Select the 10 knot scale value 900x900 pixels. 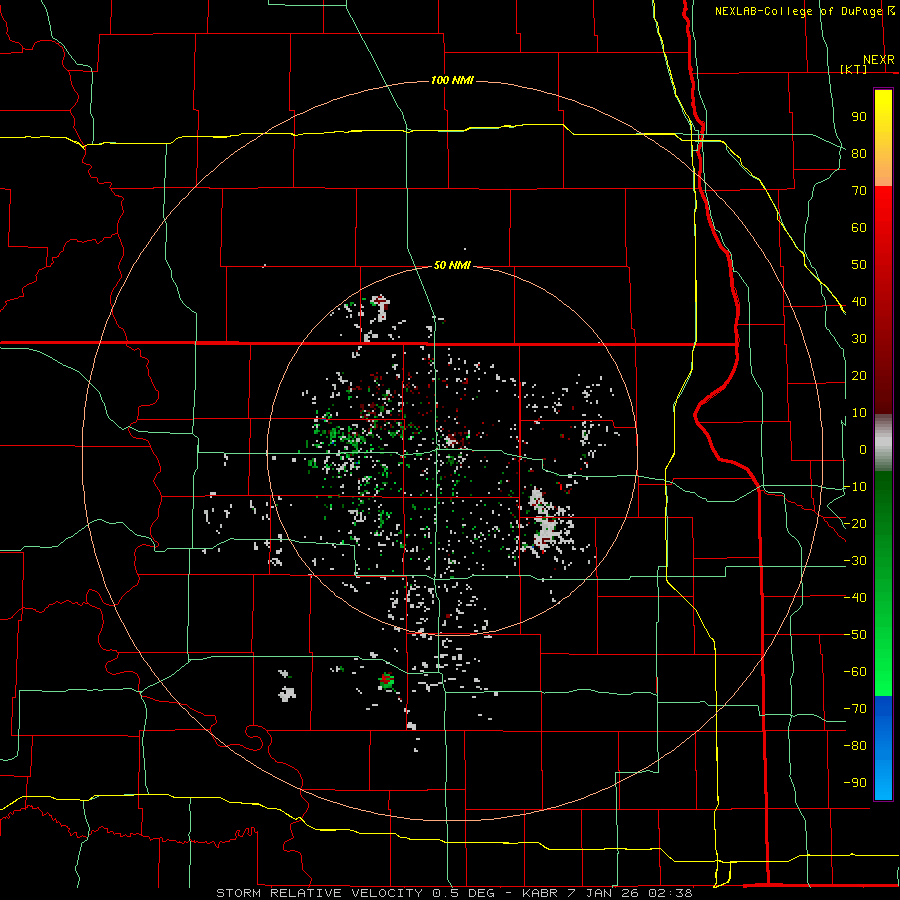tap(859, 413)
